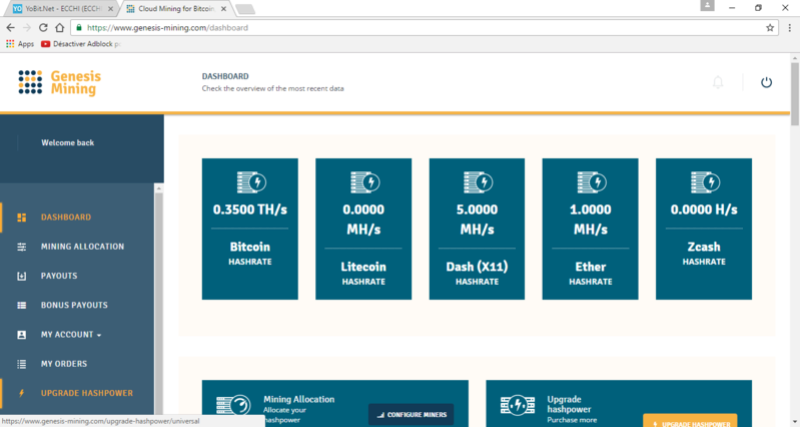Click the Upgrade hashpower card server icon

pyautogui.click(x=517, y=405)
